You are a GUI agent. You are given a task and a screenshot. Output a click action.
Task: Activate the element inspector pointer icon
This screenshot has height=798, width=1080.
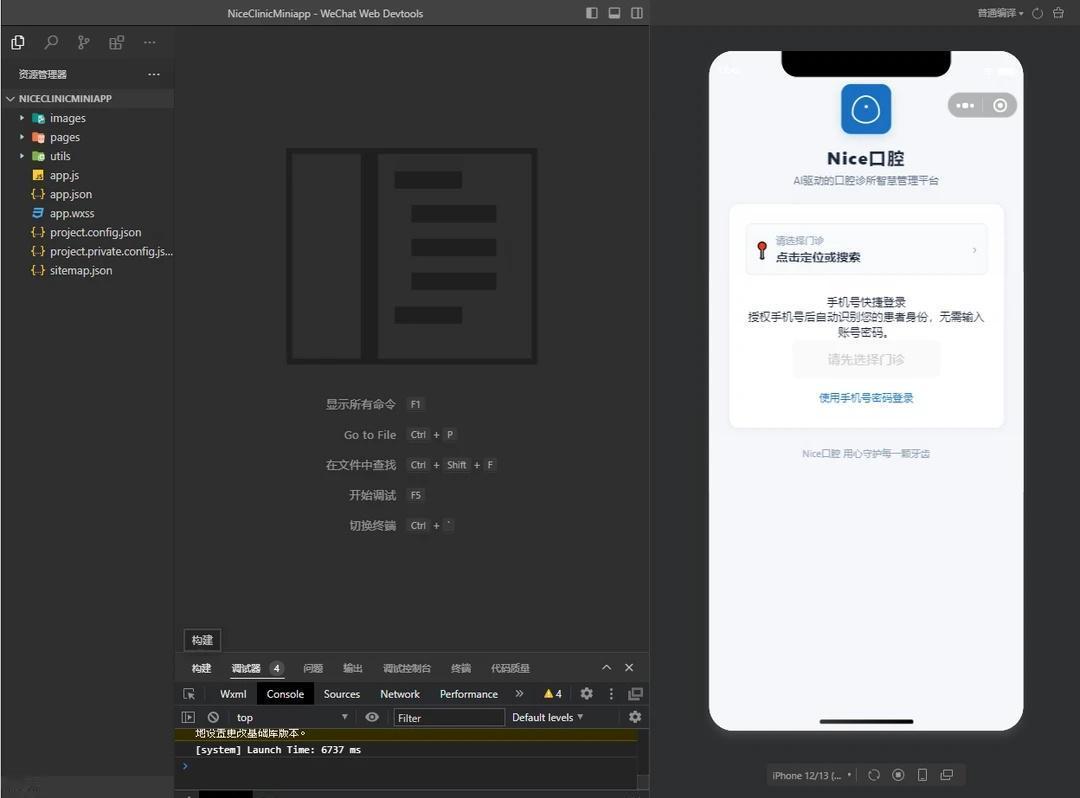[189, 694]
